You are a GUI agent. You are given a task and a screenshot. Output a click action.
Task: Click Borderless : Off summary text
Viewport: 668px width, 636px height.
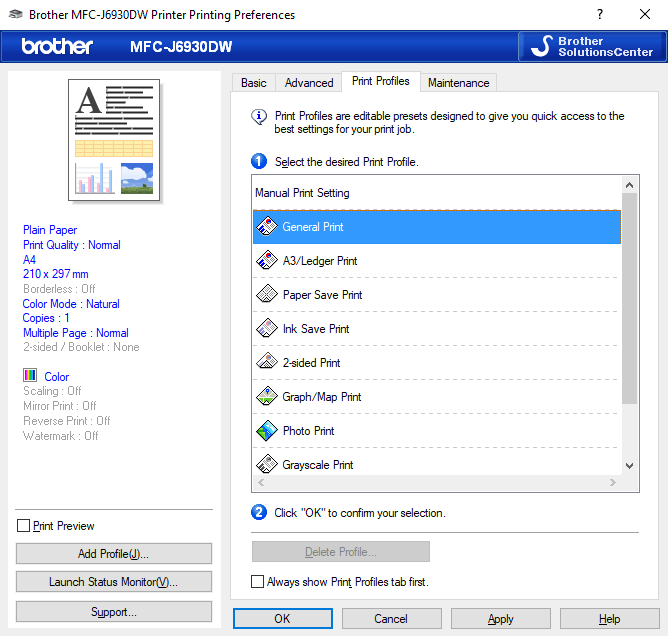pos(59,289)
